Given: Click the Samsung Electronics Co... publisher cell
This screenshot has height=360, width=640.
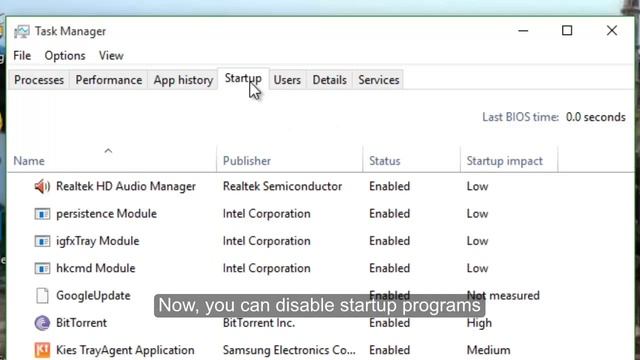Looking at the screenshot, I should 289,350.
